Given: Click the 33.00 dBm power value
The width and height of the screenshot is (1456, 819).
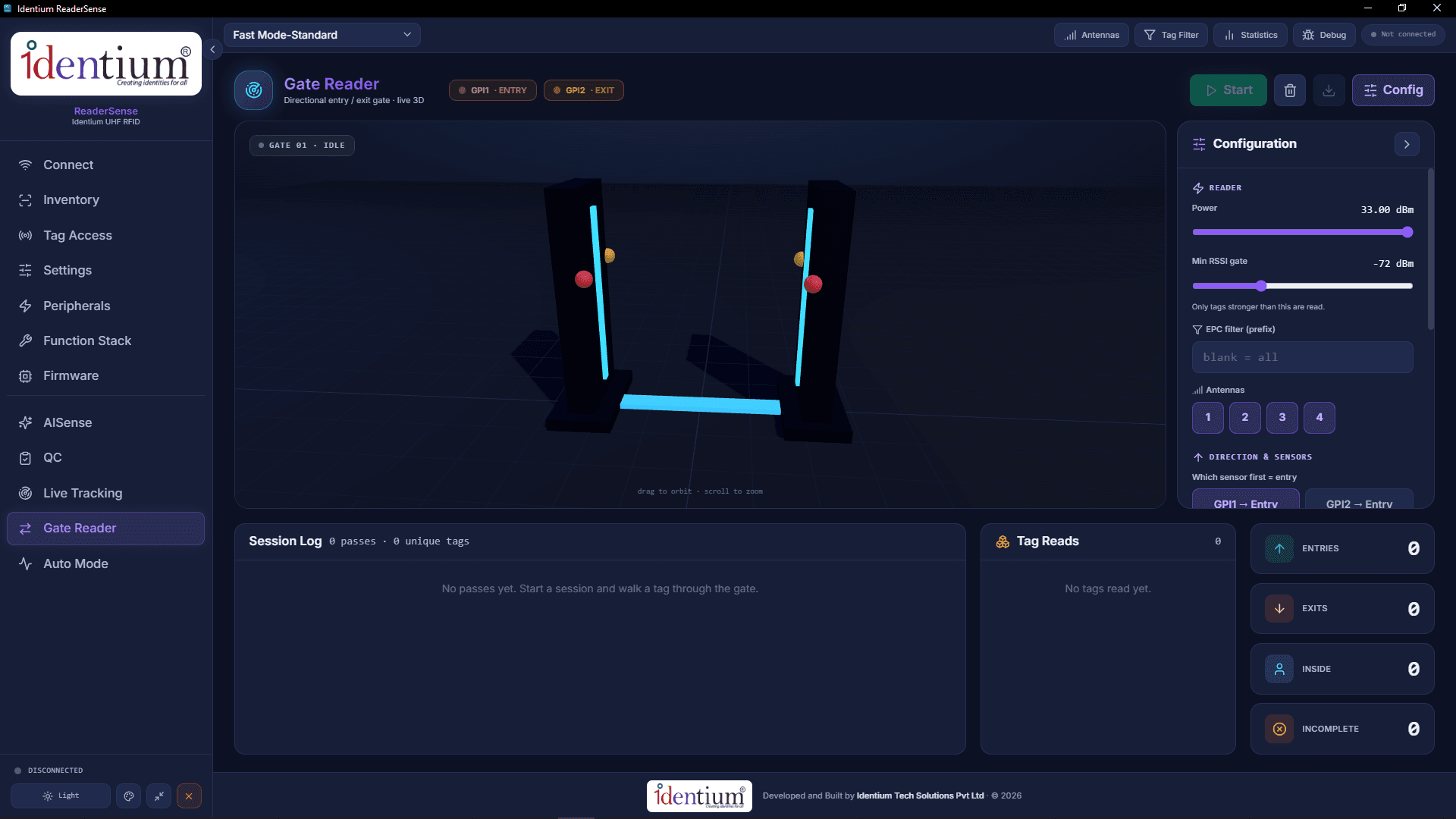Looking at the screenshot, I should (x=1387, y=210).
